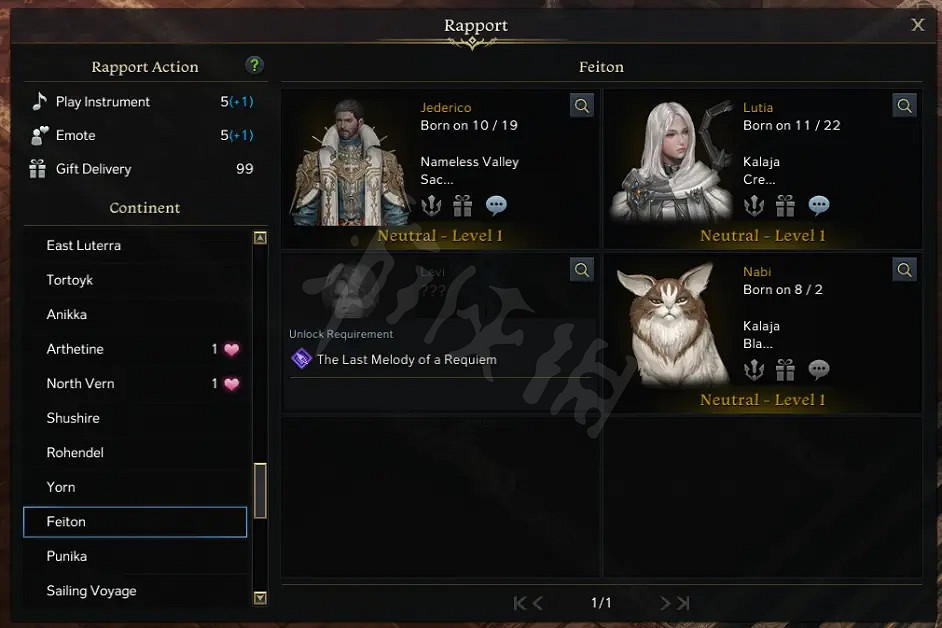The width and height of the screenshot is (942, 628).
Task: Click the continent list scroll-down arrow
Action: 260,597
